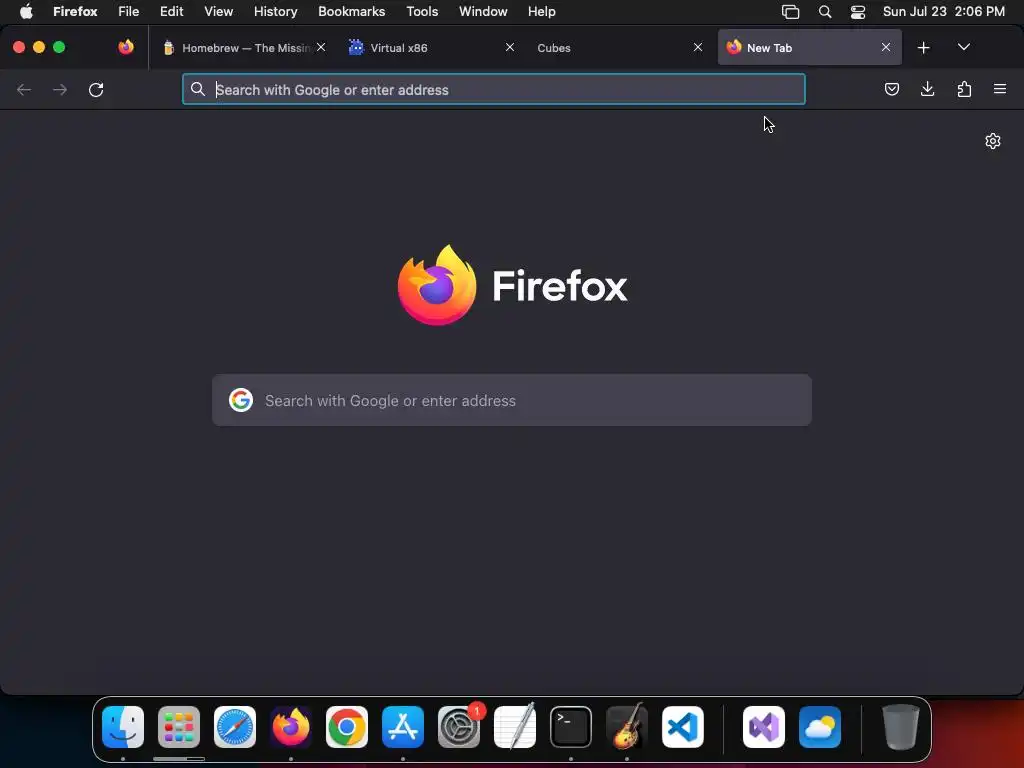Image resolution: width=1024 pixels, height=768 pixels.
Task: Launch Safari from the Dock
Action: click(235, 727)
